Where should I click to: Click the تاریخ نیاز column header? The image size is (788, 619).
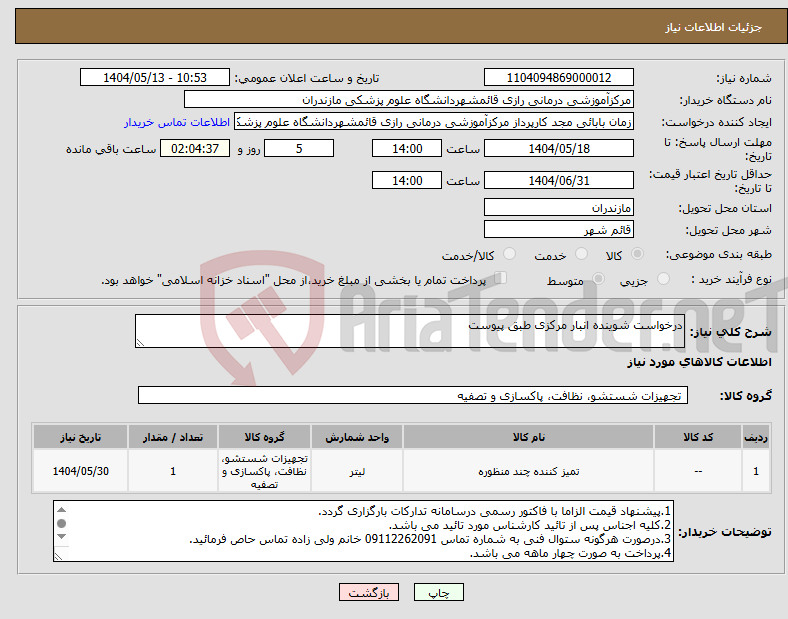coord(80,437)
